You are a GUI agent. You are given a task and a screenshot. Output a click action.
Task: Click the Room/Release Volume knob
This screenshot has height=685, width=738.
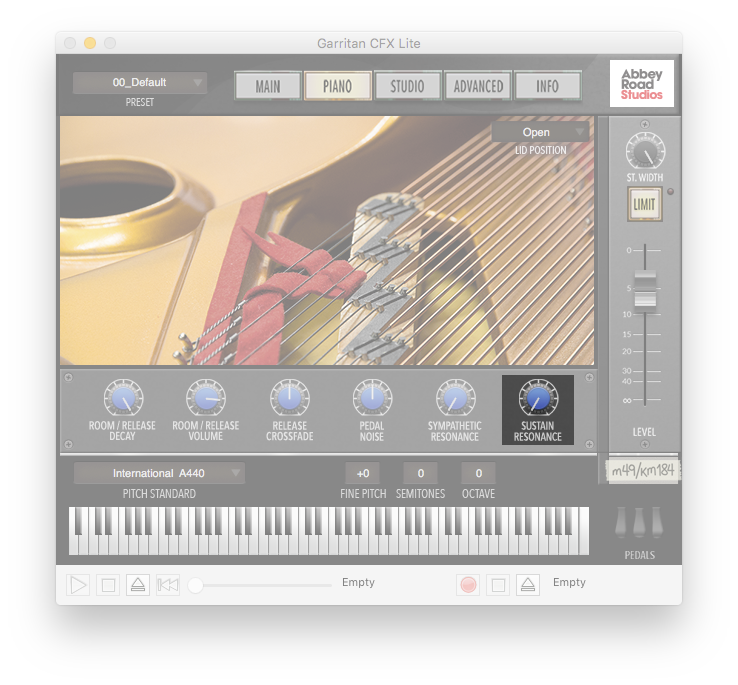tap(206, 398)
